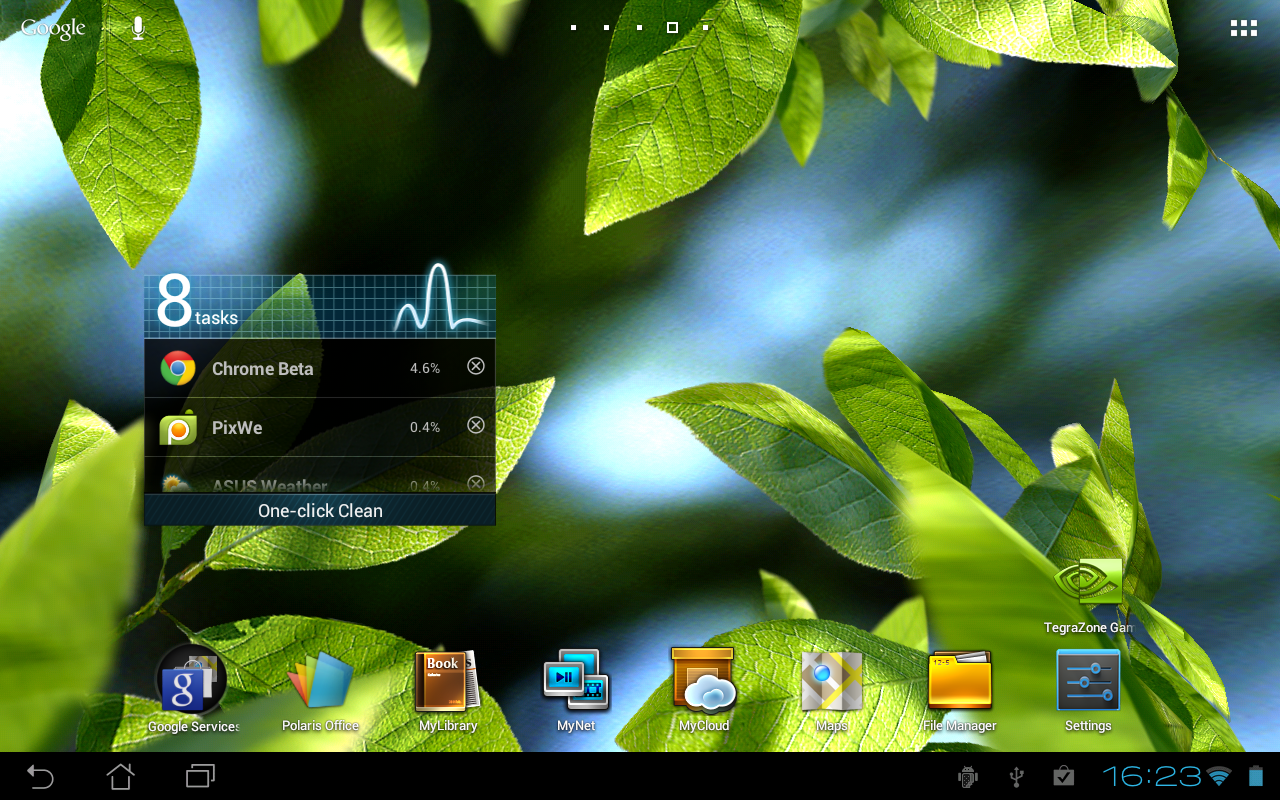Open MyCloud app icon

[x=704, y=681]
